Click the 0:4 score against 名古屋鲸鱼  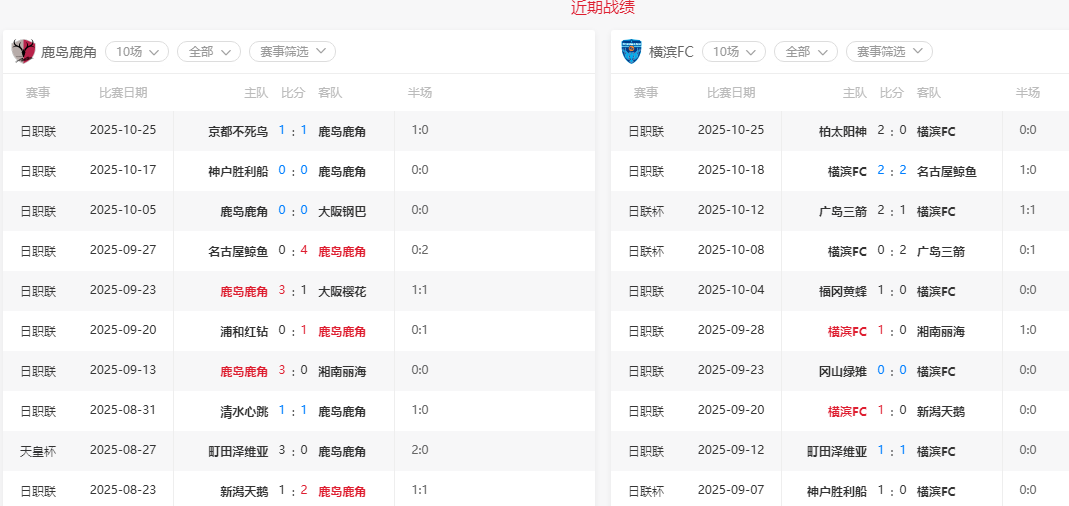[x=292, y=251]
